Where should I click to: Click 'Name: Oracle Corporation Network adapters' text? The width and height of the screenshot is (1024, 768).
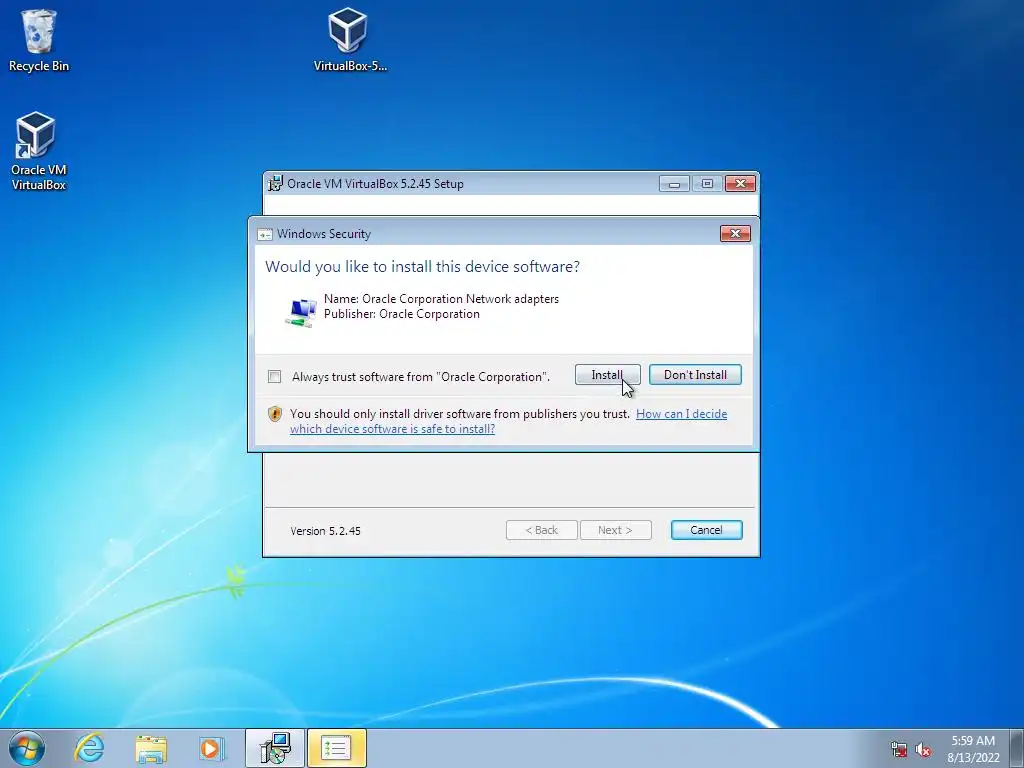click(x=441, y=299)
